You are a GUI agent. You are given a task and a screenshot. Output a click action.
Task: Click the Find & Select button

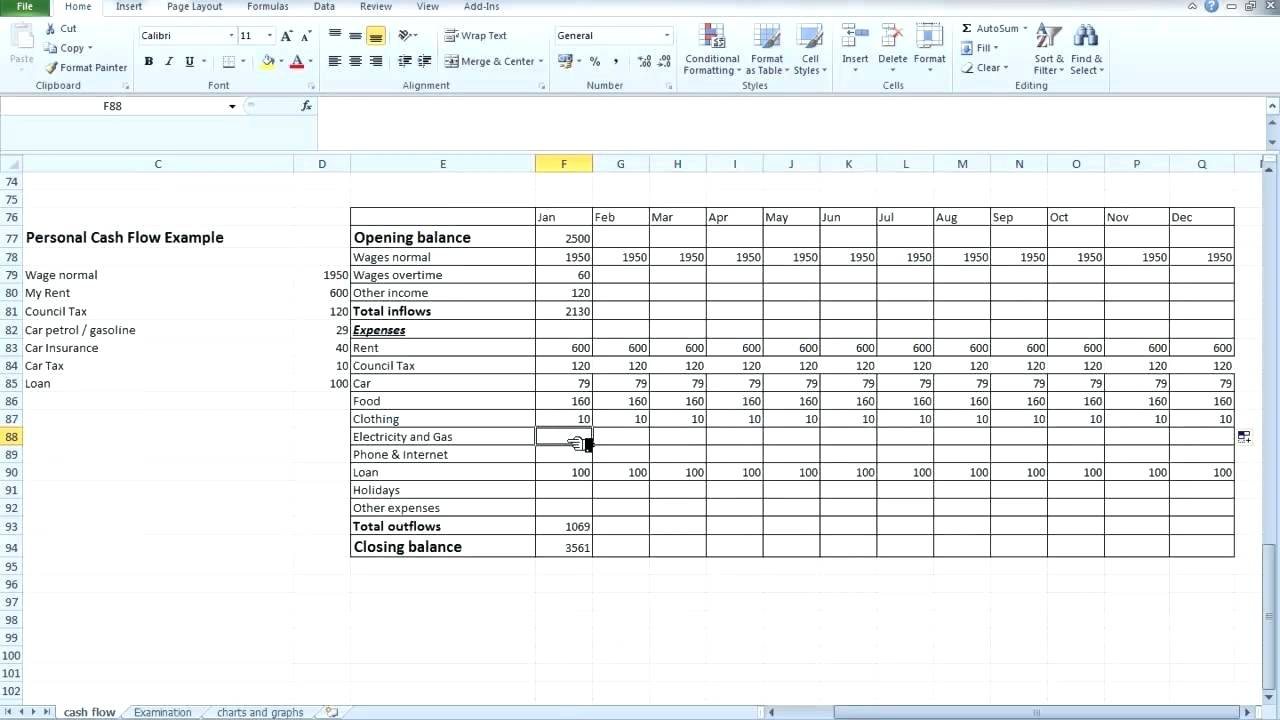(1086, 50)
